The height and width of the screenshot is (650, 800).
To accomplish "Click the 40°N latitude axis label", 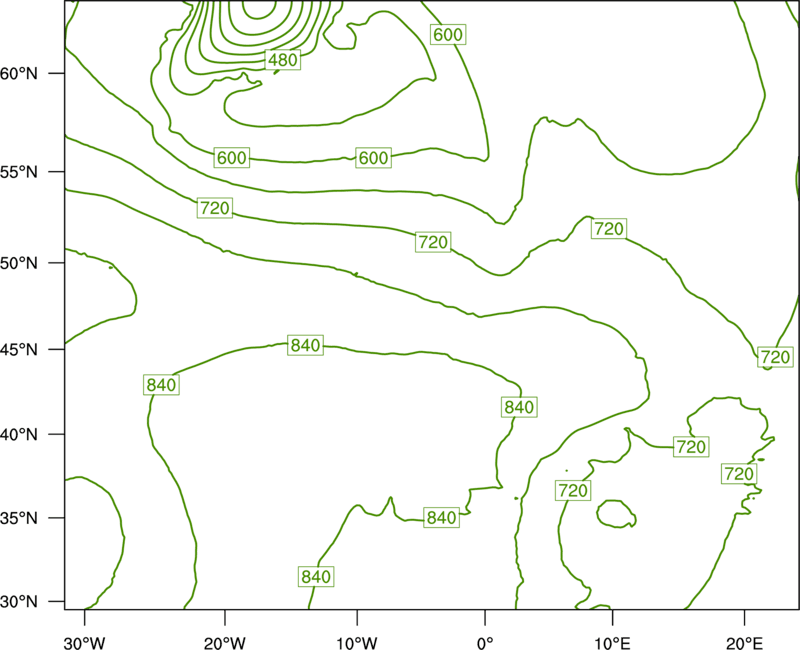I will (x=19, y=435).
